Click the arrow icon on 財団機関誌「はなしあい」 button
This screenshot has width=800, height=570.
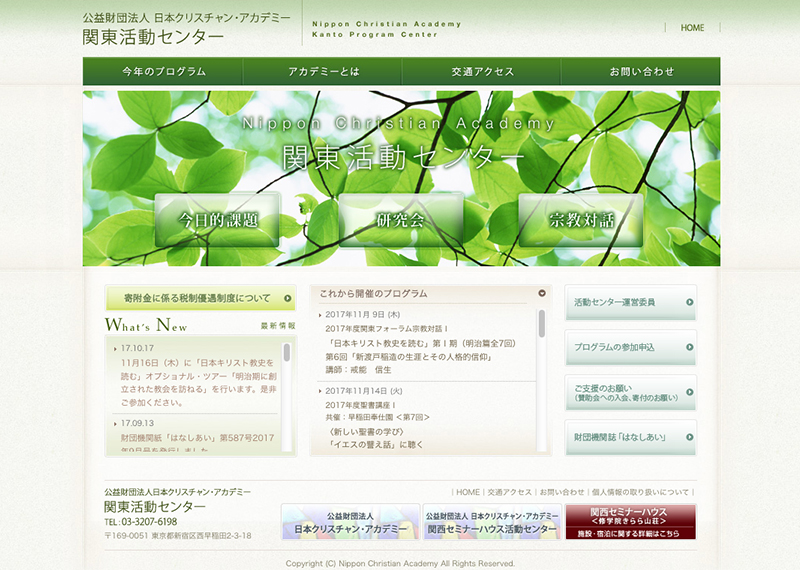689,438
